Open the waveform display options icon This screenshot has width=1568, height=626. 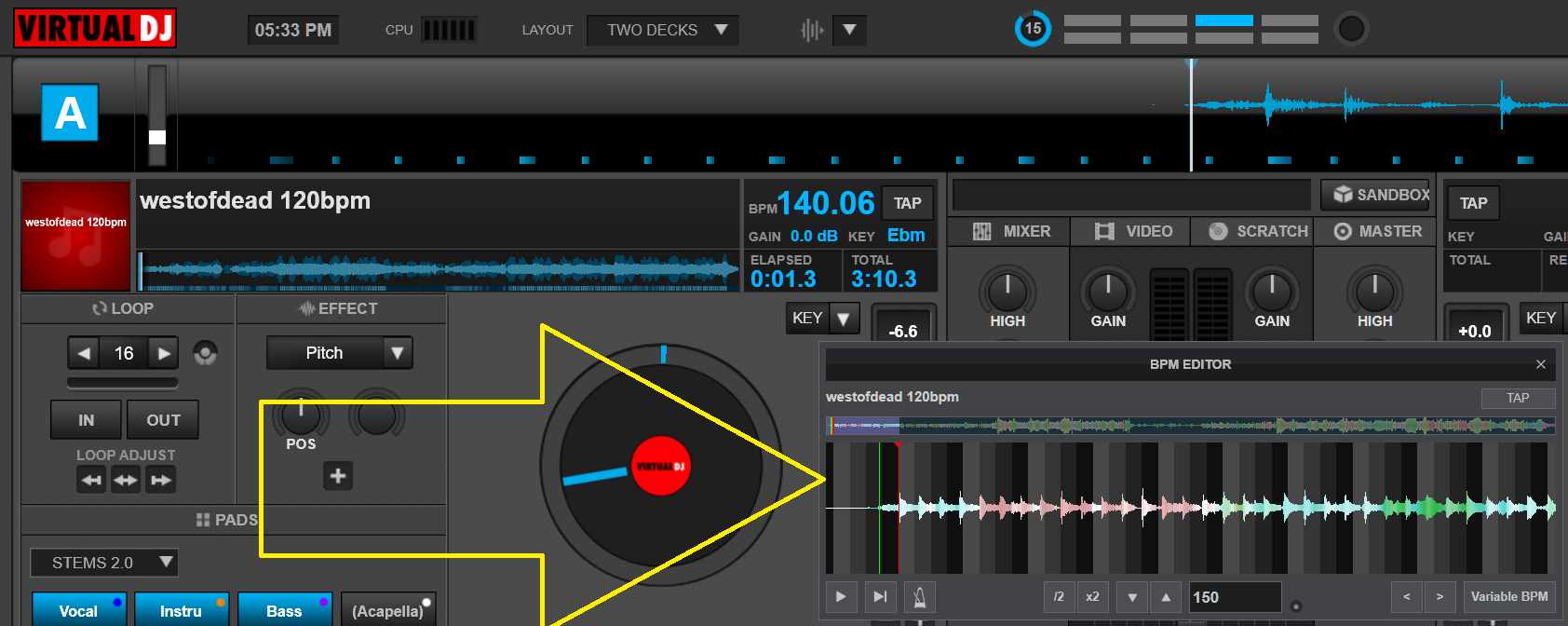coord(812,30)
